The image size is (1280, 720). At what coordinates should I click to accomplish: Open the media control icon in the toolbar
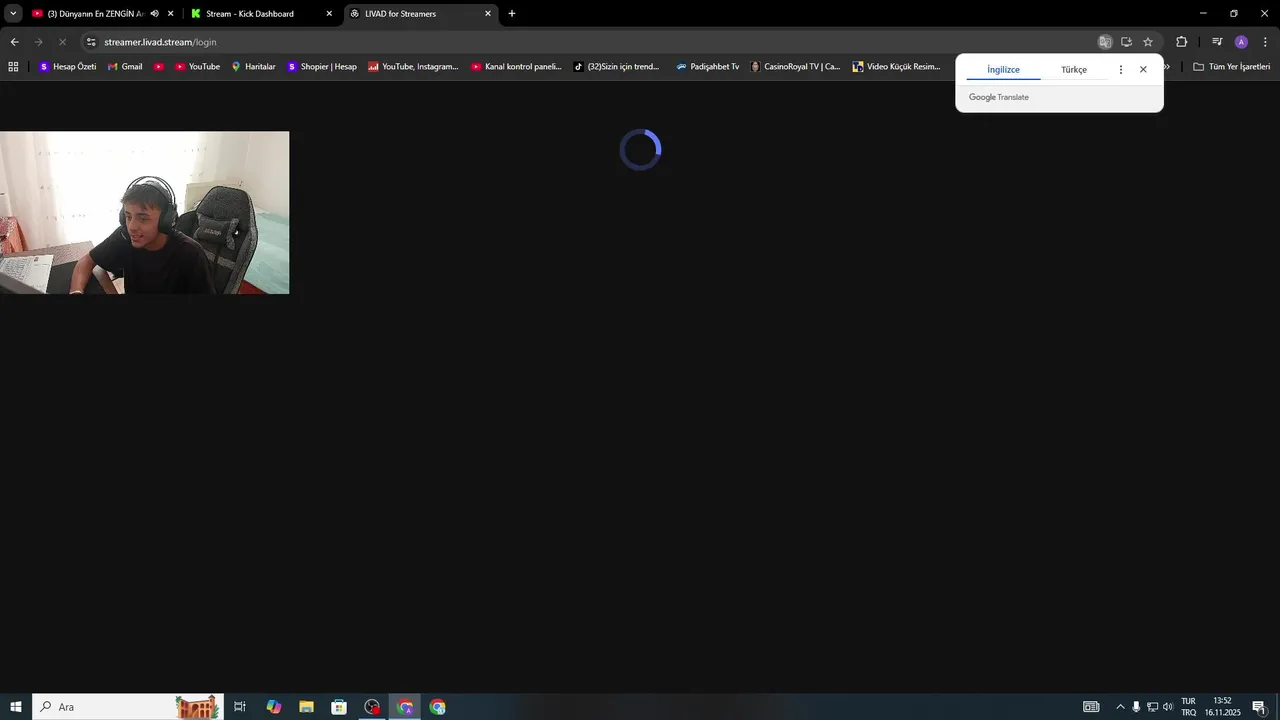point(1217,42)
